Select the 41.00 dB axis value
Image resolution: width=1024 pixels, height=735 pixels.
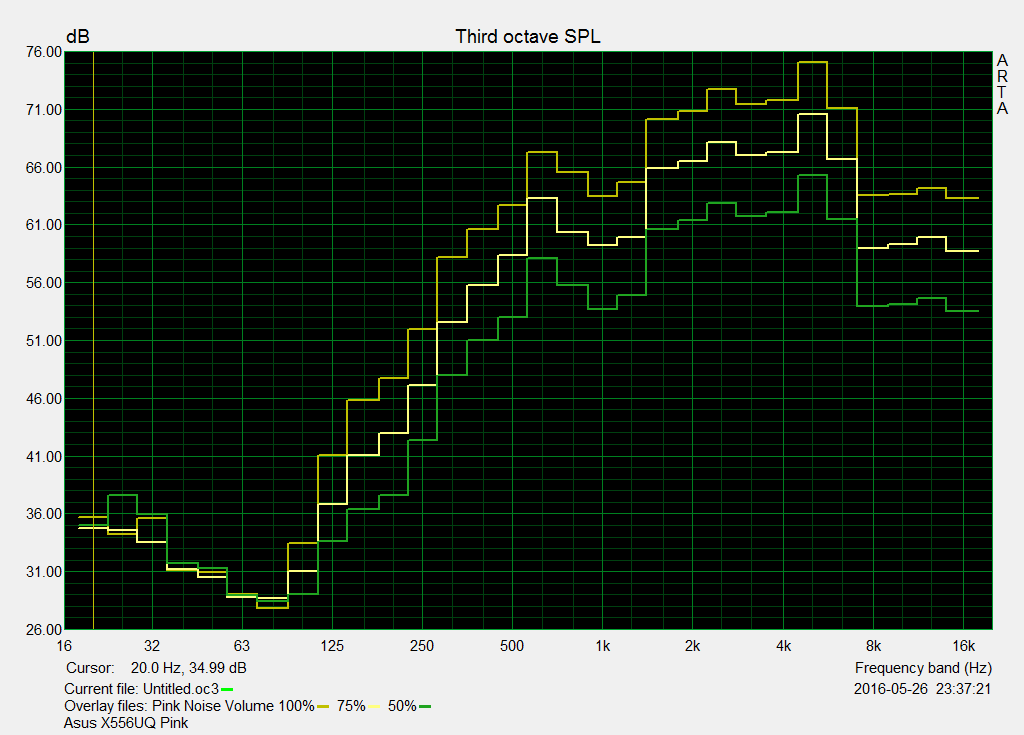pos(44,457)
